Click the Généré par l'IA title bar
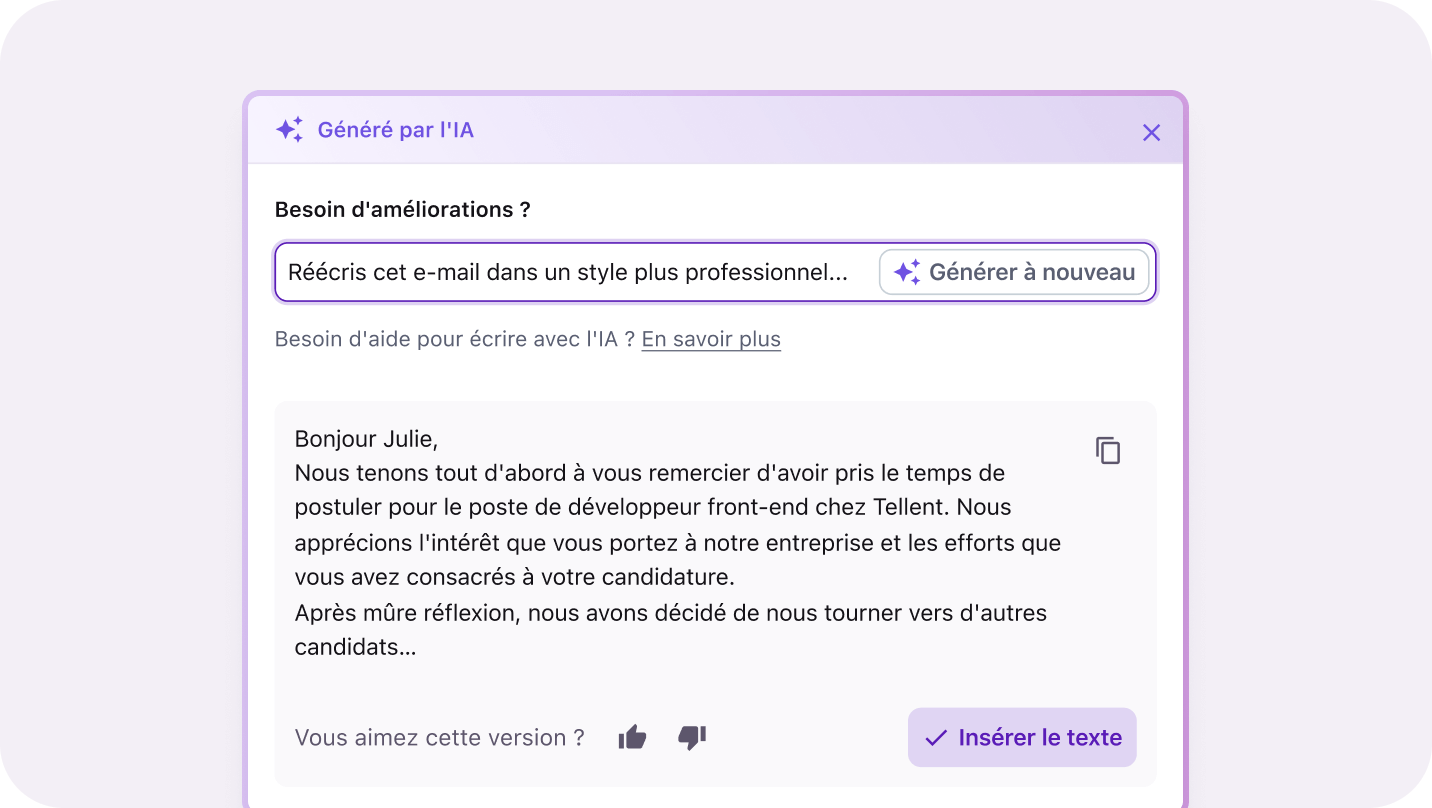 pos(396,129)
